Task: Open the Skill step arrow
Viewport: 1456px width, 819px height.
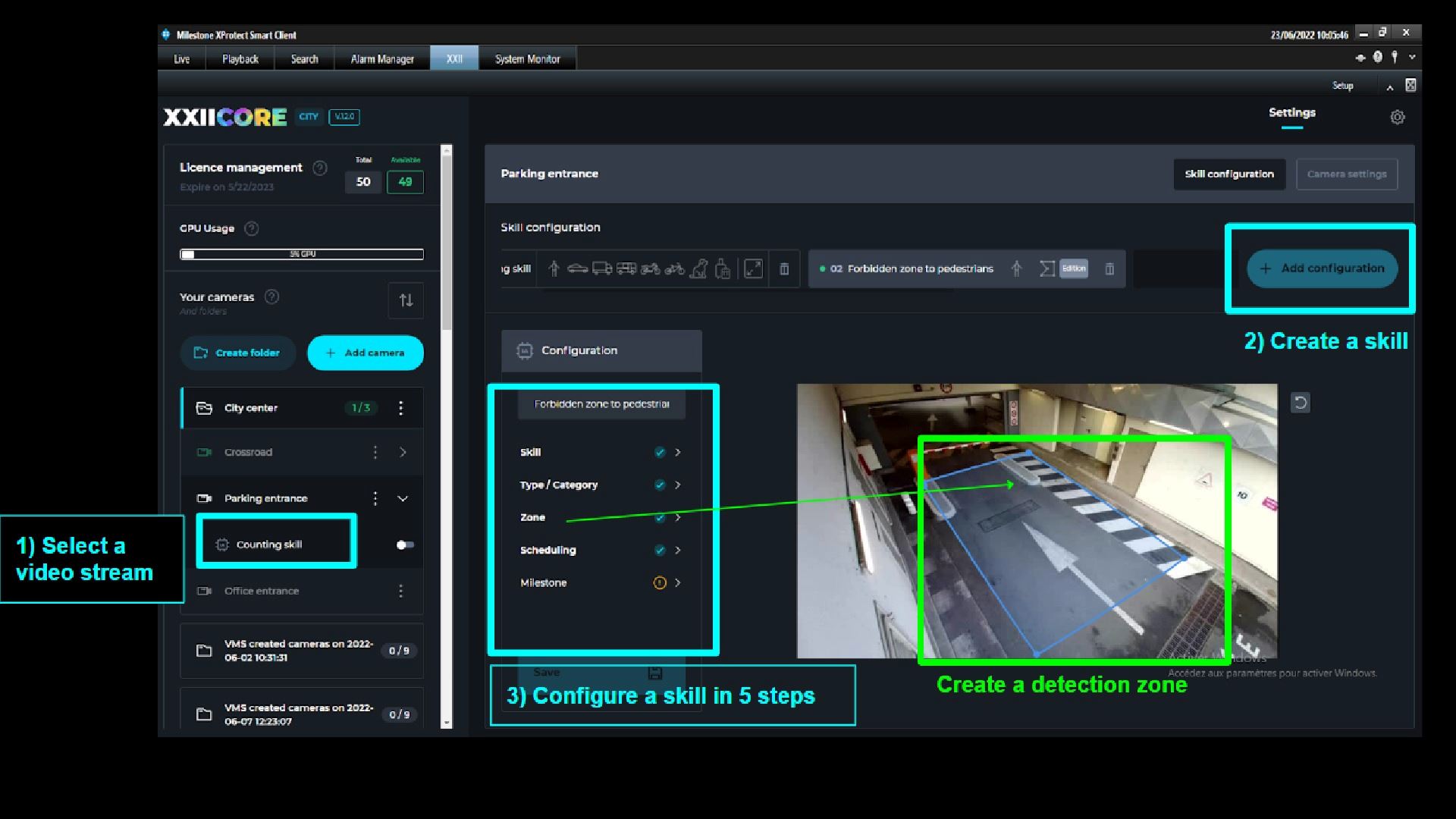Action: (x=678, y=452)
